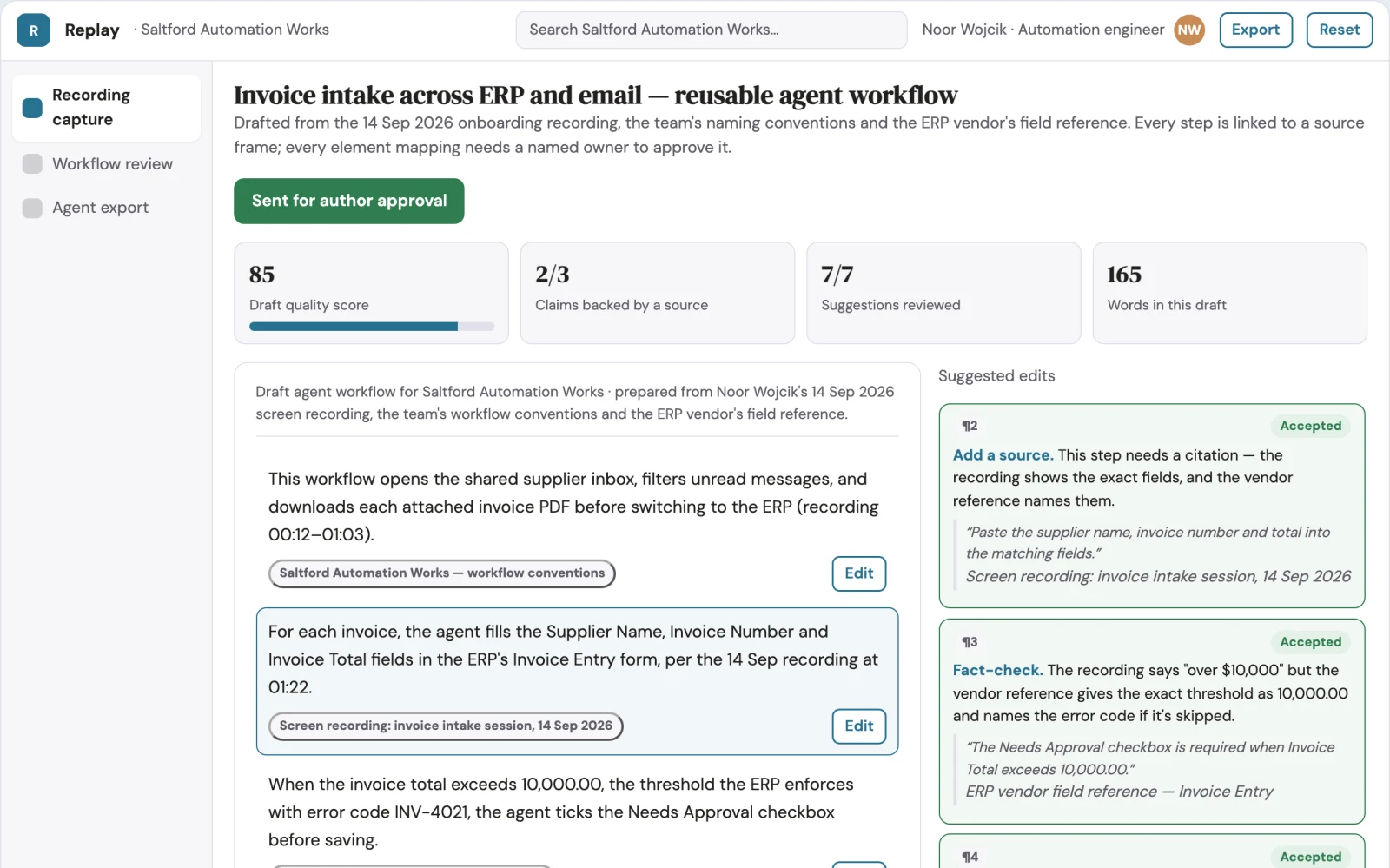Edit the supplier inbox paragraph
The width and height of the screenshot is (1390, 868).
pos(858,573)
